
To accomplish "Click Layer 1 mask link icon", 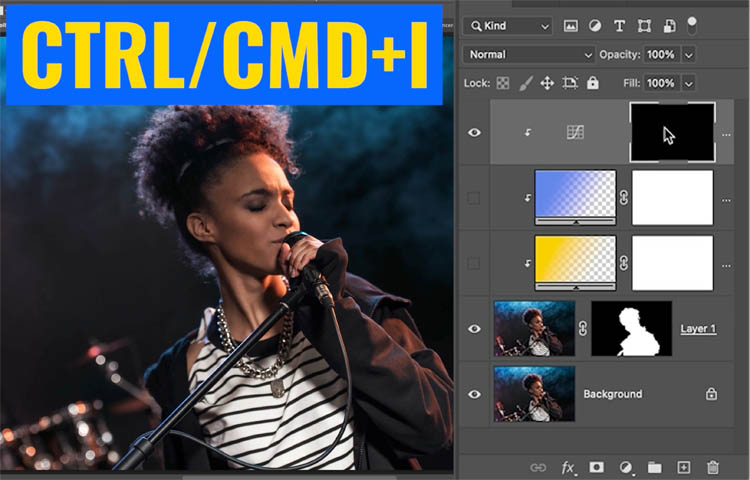I will [x=583, y=329].
